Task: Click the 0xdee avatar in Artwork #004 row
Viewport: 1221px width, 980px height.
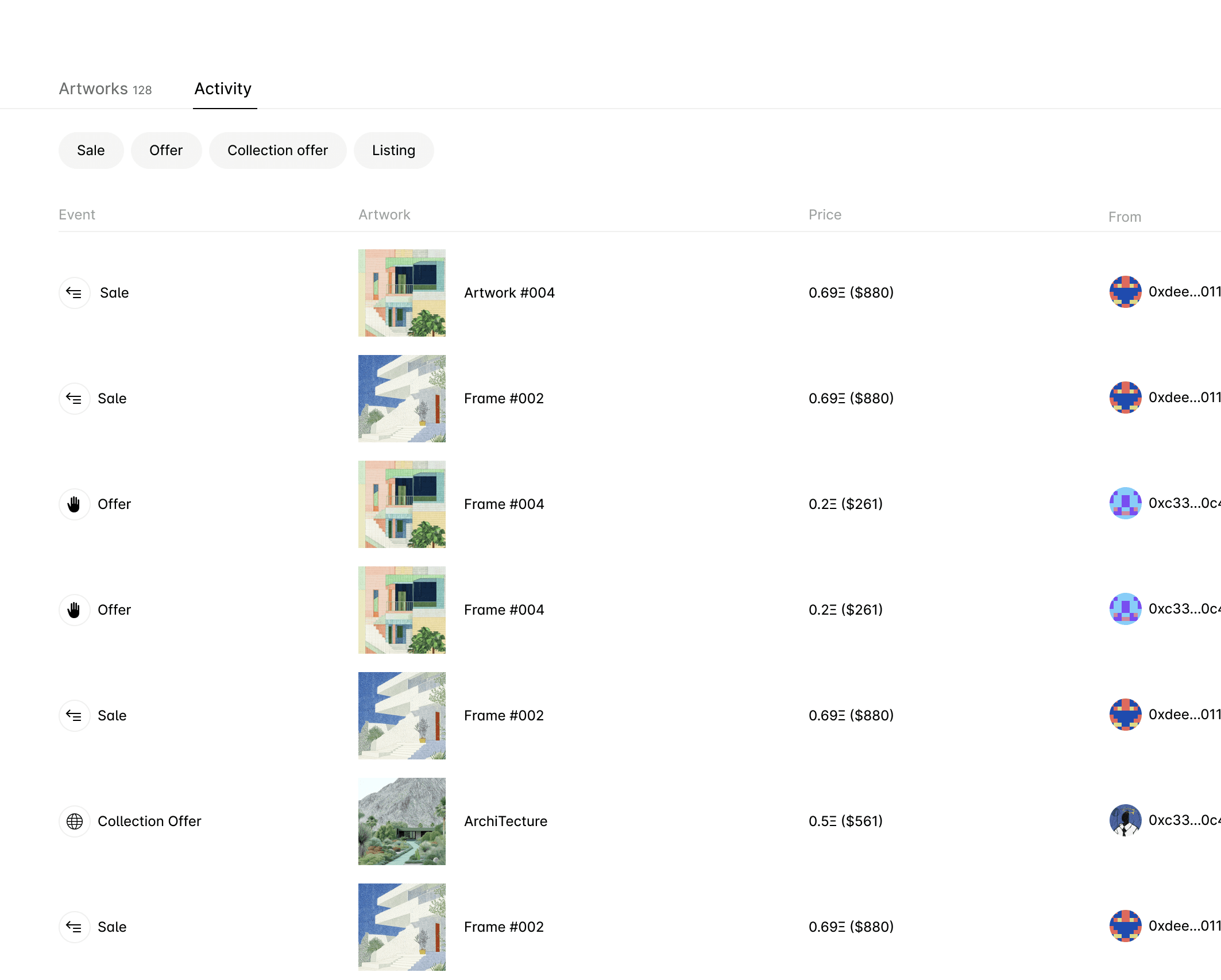Action: click(x=1125, y=292)
